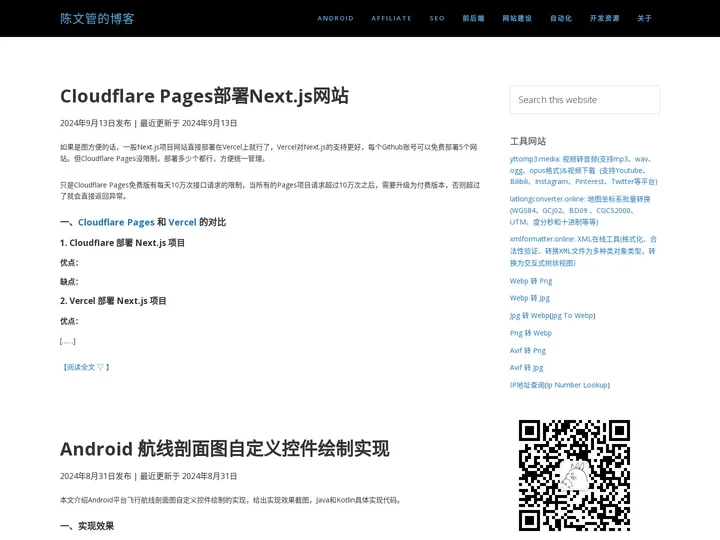Open the SEO menu item
720x540 pixels.
click(x=437, y=18)
